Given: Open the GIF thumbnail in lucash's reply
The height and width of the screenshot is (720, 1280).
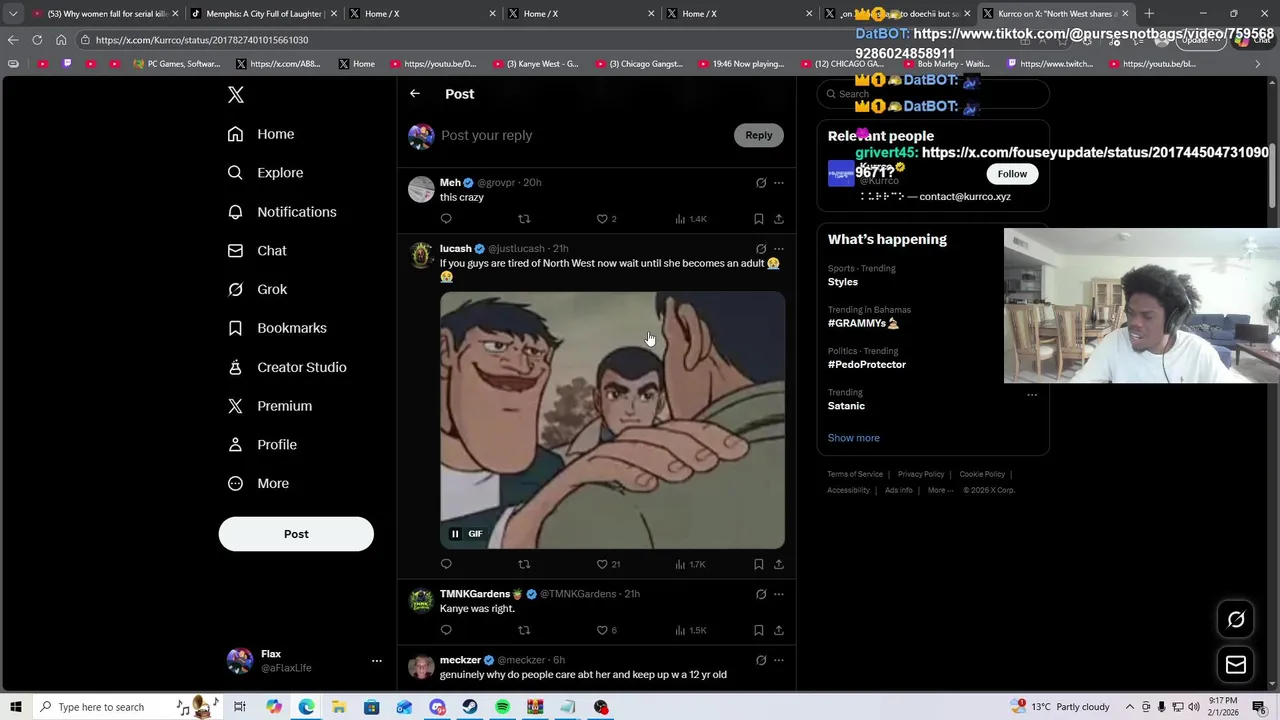Looking at the screenshot, I should tap(613, 420).
